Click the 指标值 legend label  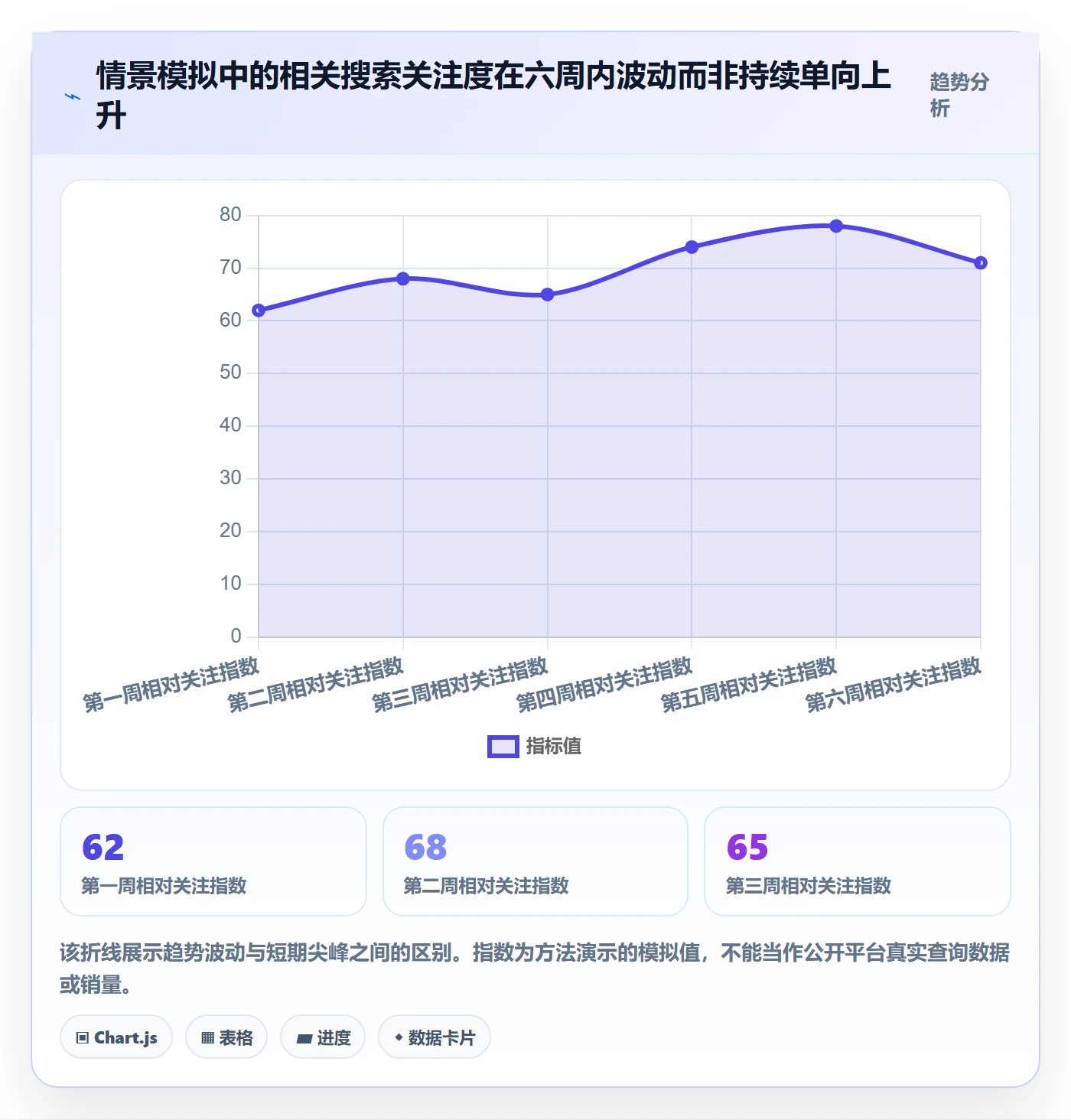point(554,747)
